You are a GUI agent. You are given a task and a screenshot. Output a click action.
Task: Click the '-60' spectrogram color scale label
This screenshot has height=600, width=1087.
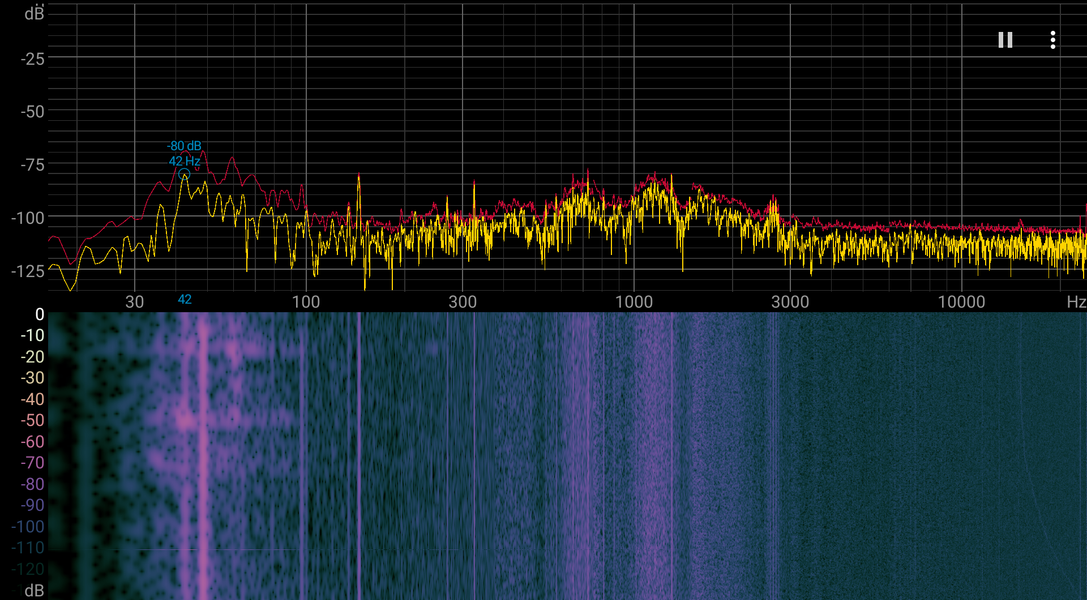[x=33, y=442]
